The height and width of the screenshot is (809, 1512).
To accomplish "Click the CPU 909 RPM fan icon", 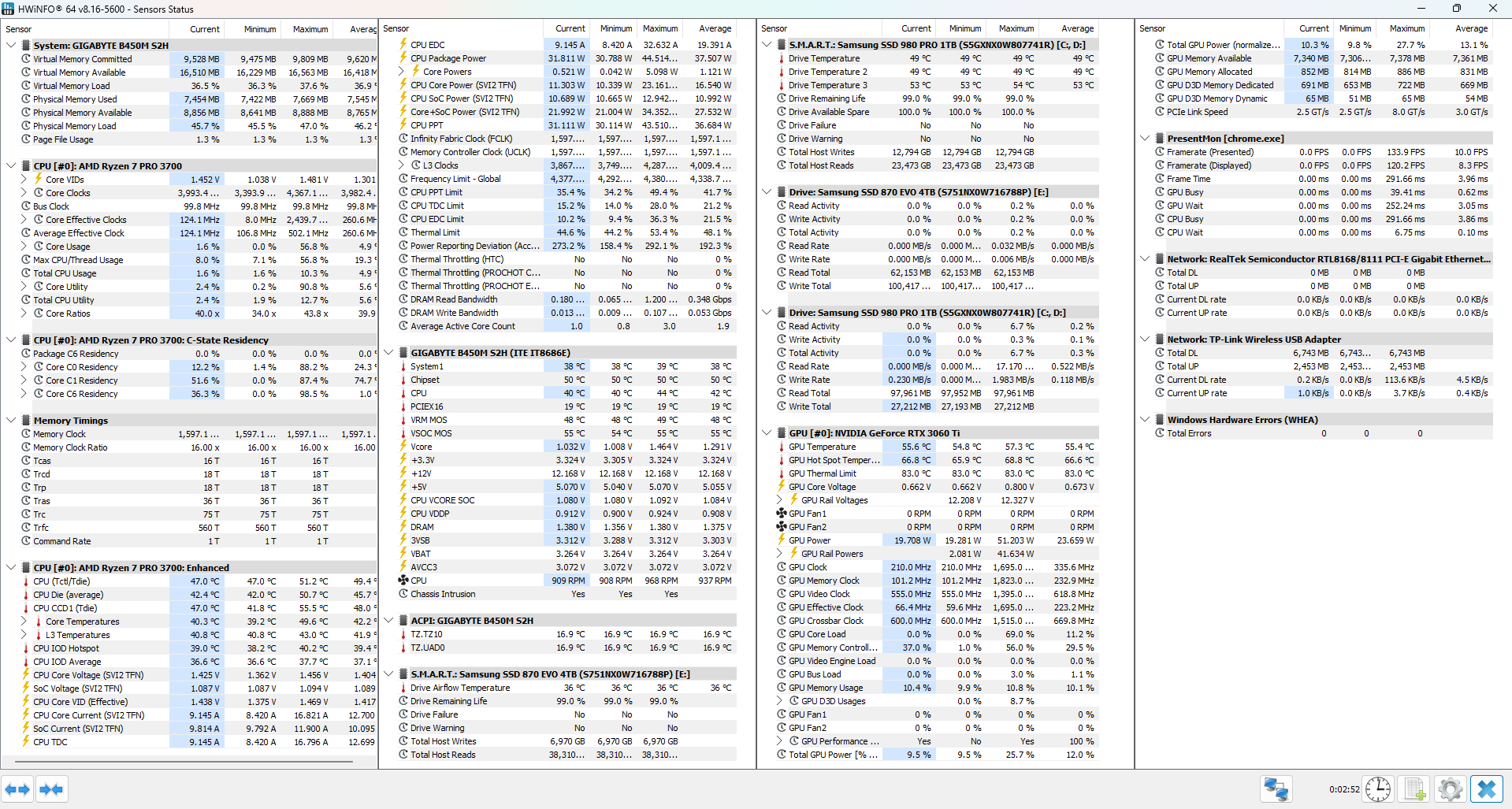I will 403,581.
